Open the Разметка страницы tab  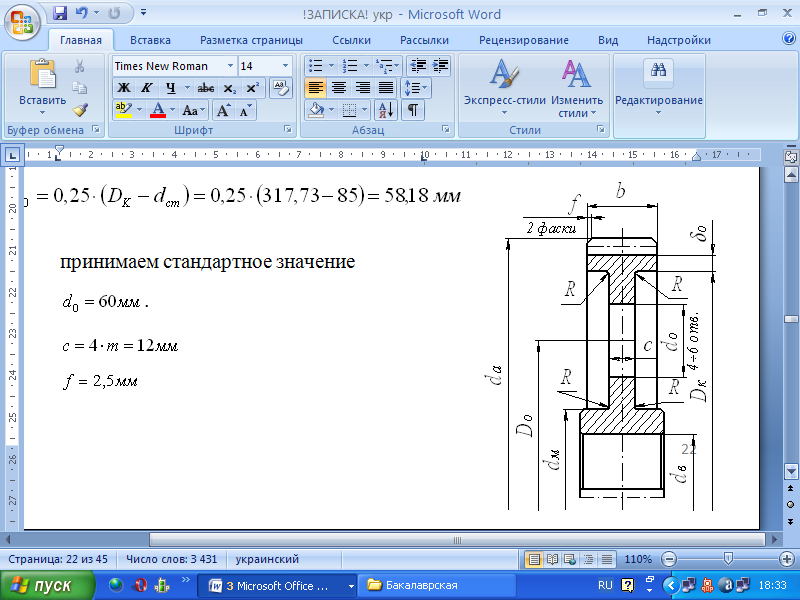click(x=251, y=40)
